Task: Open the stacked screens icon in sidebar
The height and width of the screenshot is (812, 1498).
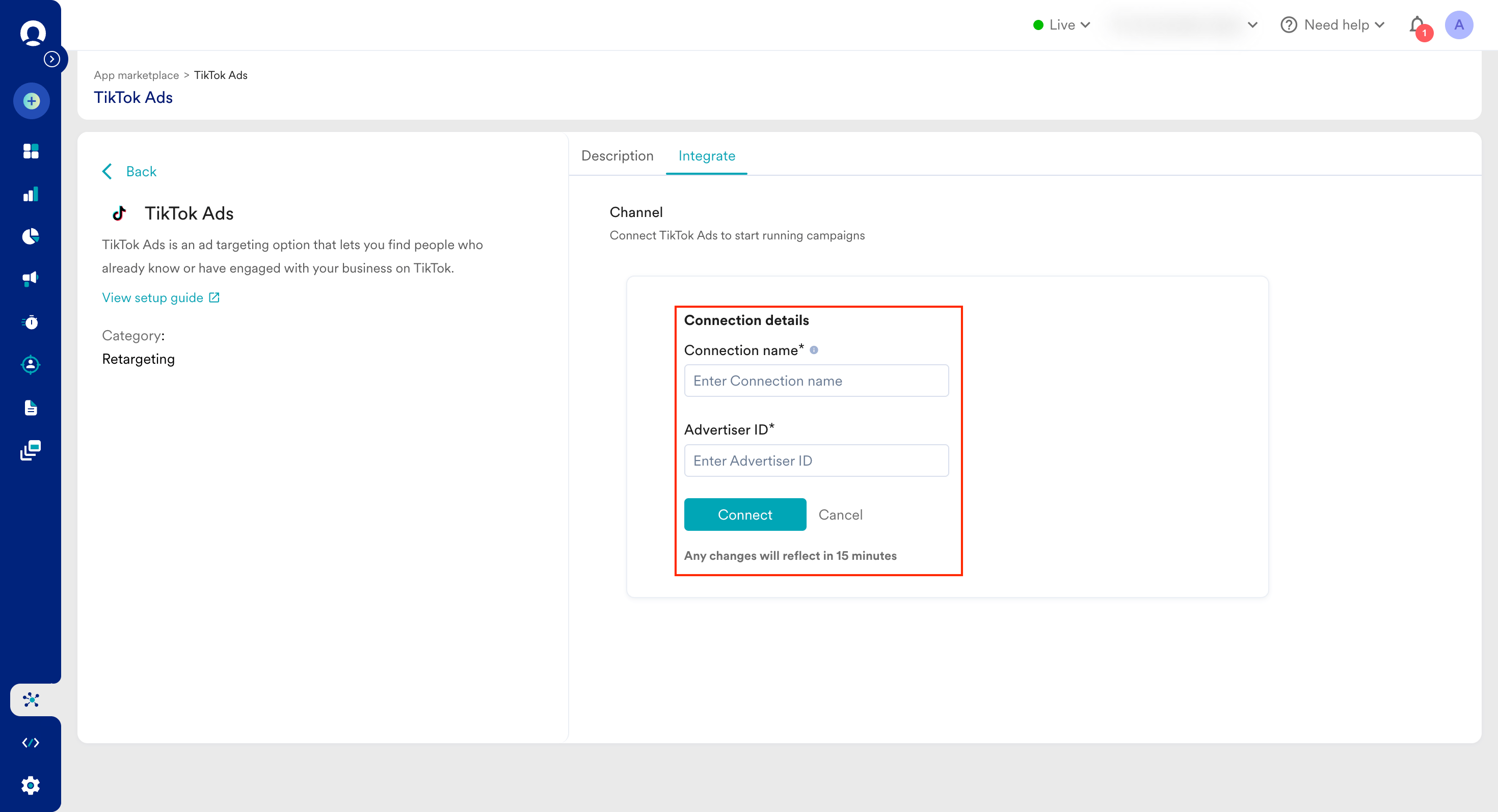Action: click(x=31, y=450)
